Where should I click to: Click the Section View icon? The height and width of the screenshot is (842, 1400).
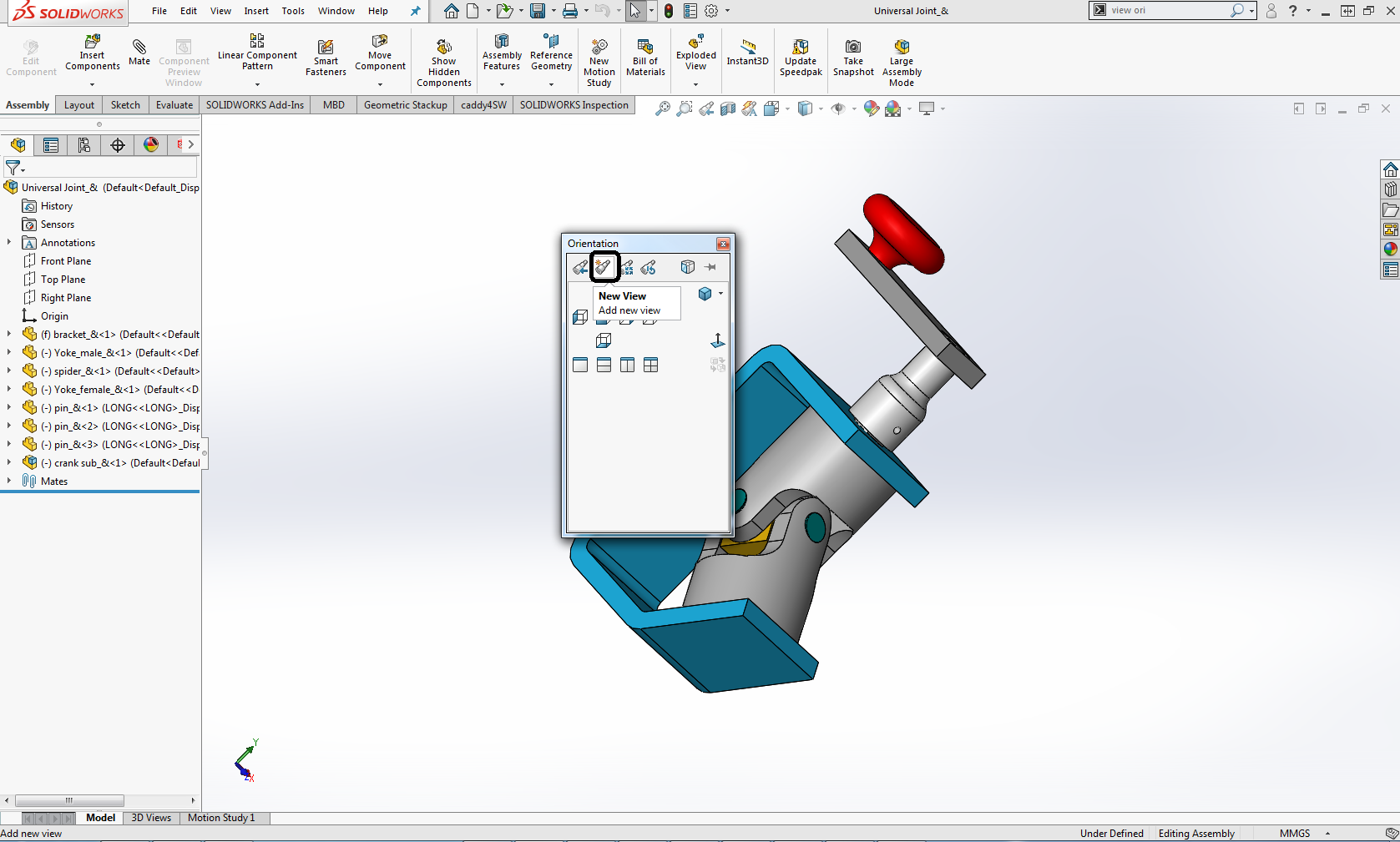[728, 108]
